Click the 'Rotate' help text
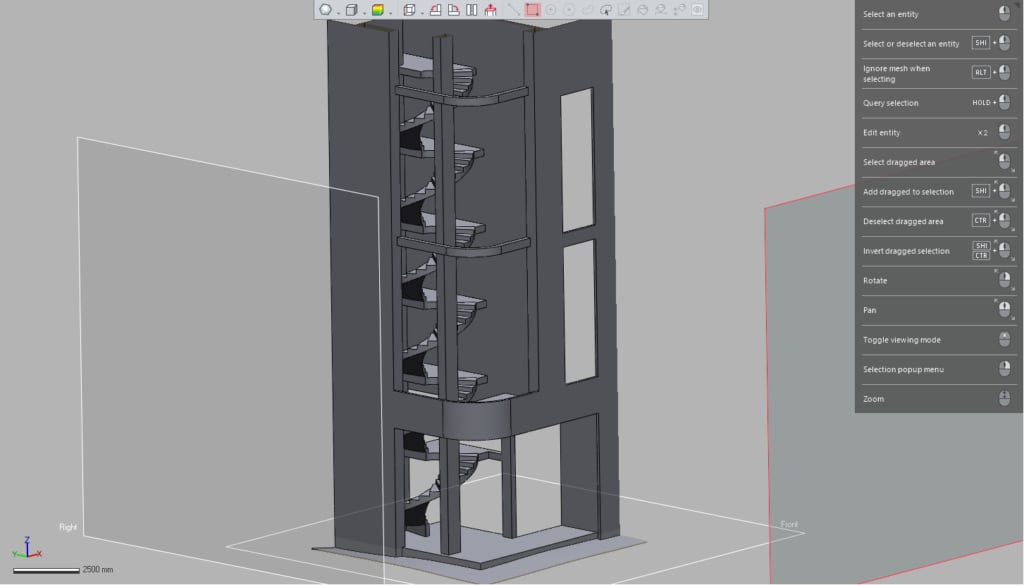 click(874, 281)
